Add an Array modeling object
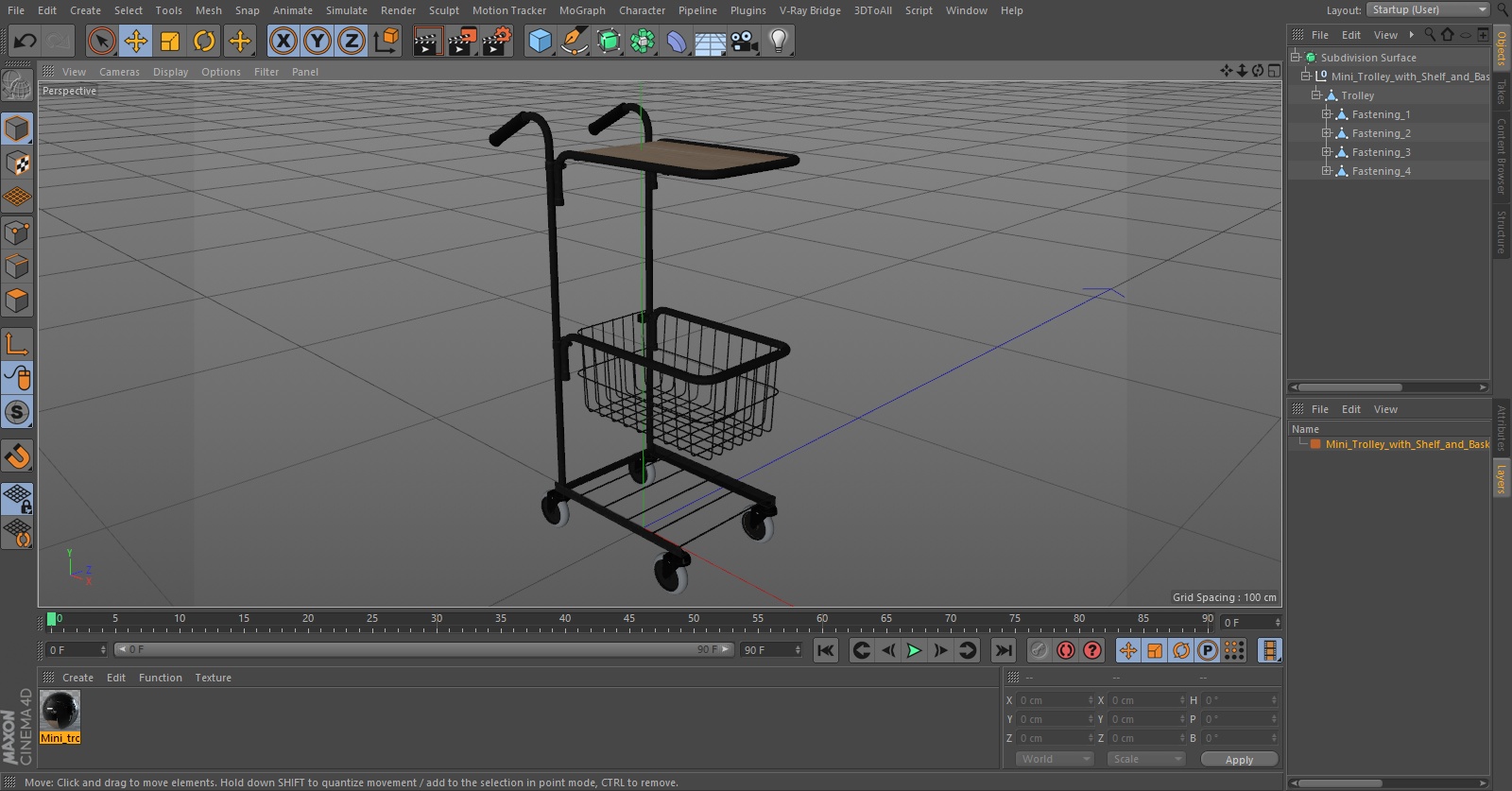This screenshot has height=791, width=1512. tap(643, 41)
